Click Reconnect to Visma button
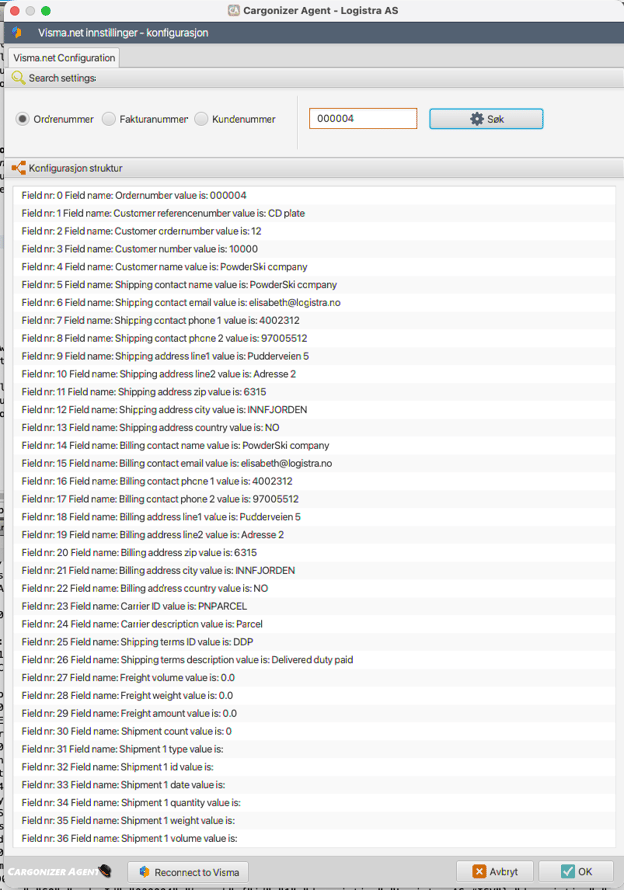 tap(188, 872)
